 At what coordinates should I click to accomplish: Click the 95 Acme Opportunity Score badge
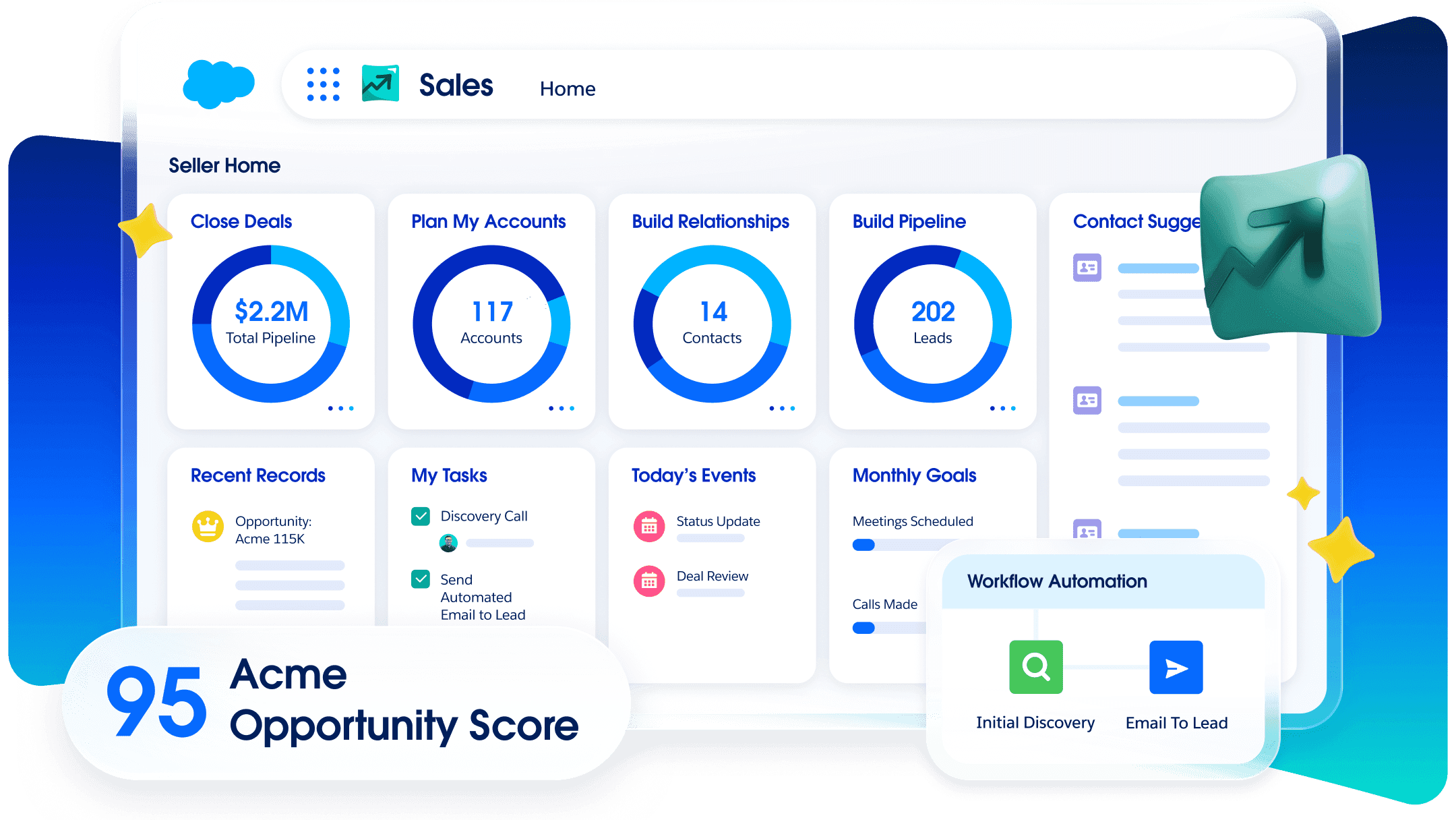(x=346, y=703)
